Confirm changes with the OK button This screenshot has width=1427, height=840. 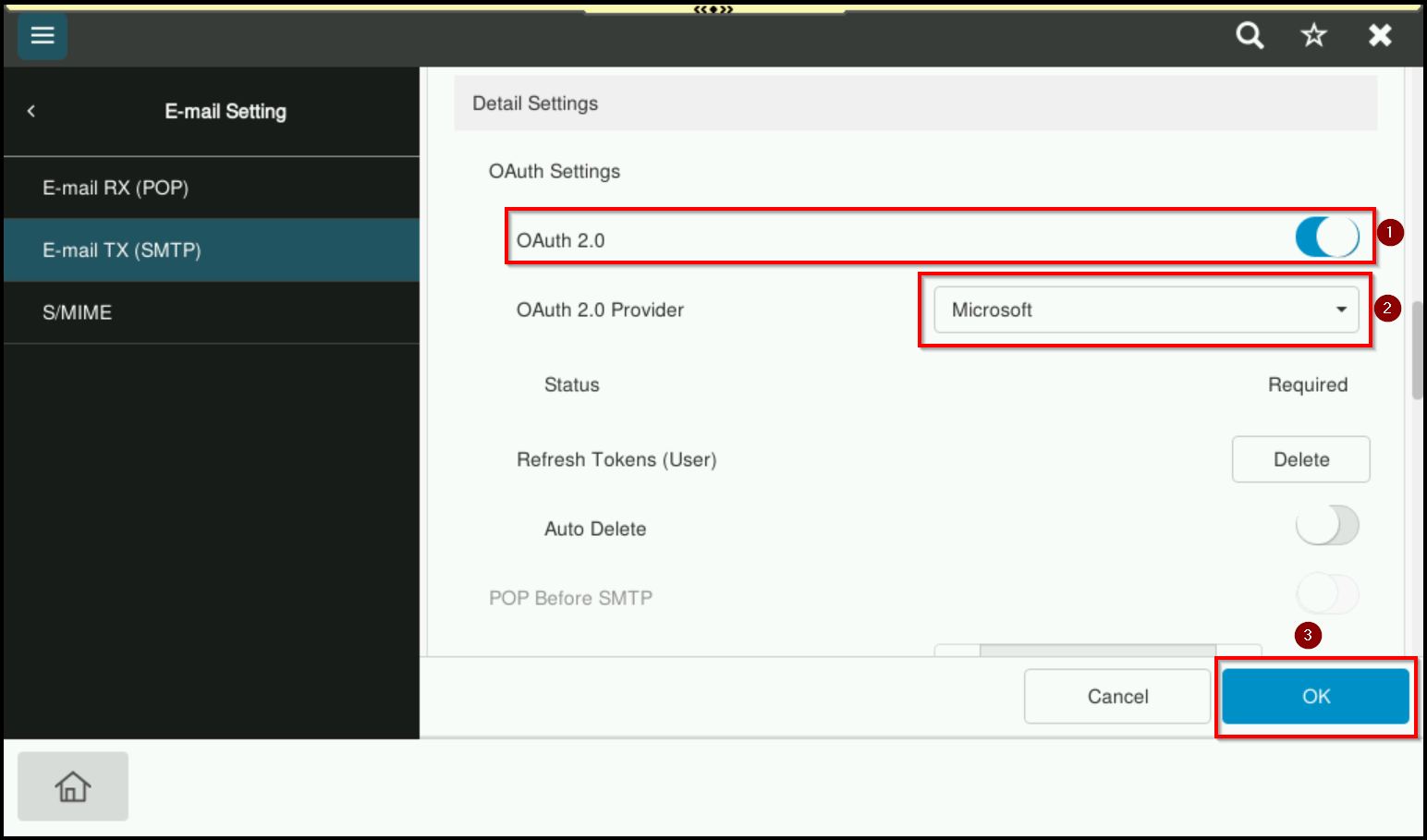pyautogui.click(x=1315, y=696)
